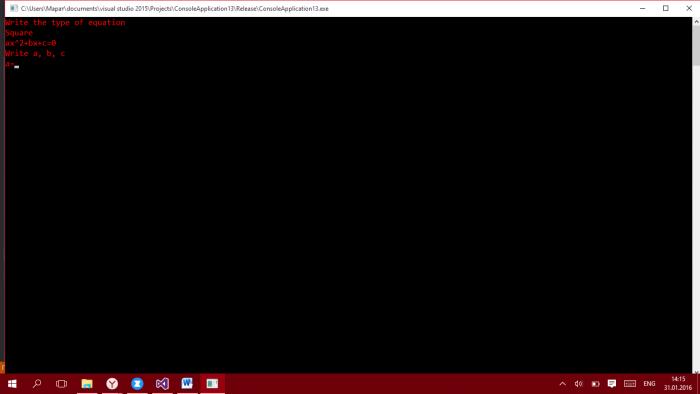The height and width of the screenshot is (394, 700).
Task: Switch input language from ENG
Action: 649,384
